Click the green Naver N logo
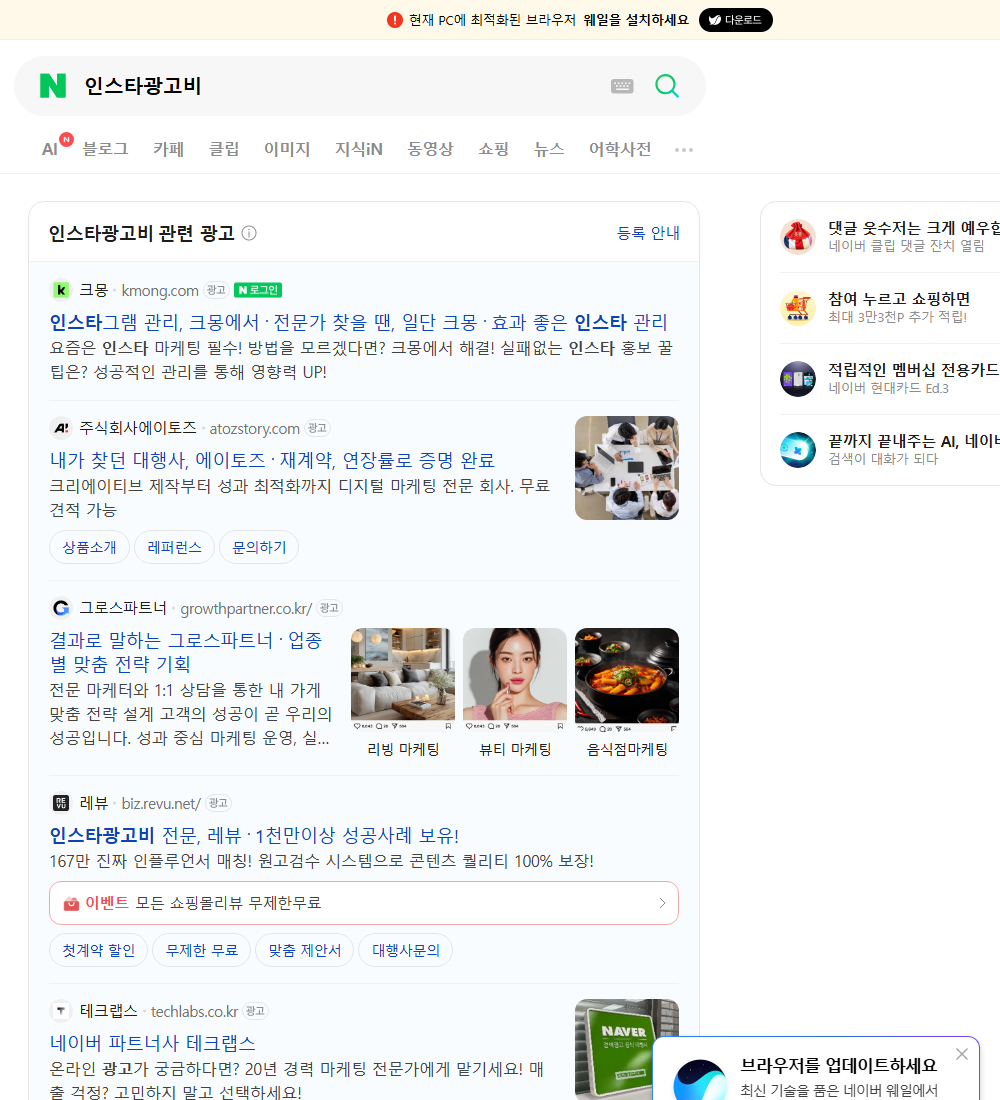The image size is (1000, 1100). [x=53, y=86]
